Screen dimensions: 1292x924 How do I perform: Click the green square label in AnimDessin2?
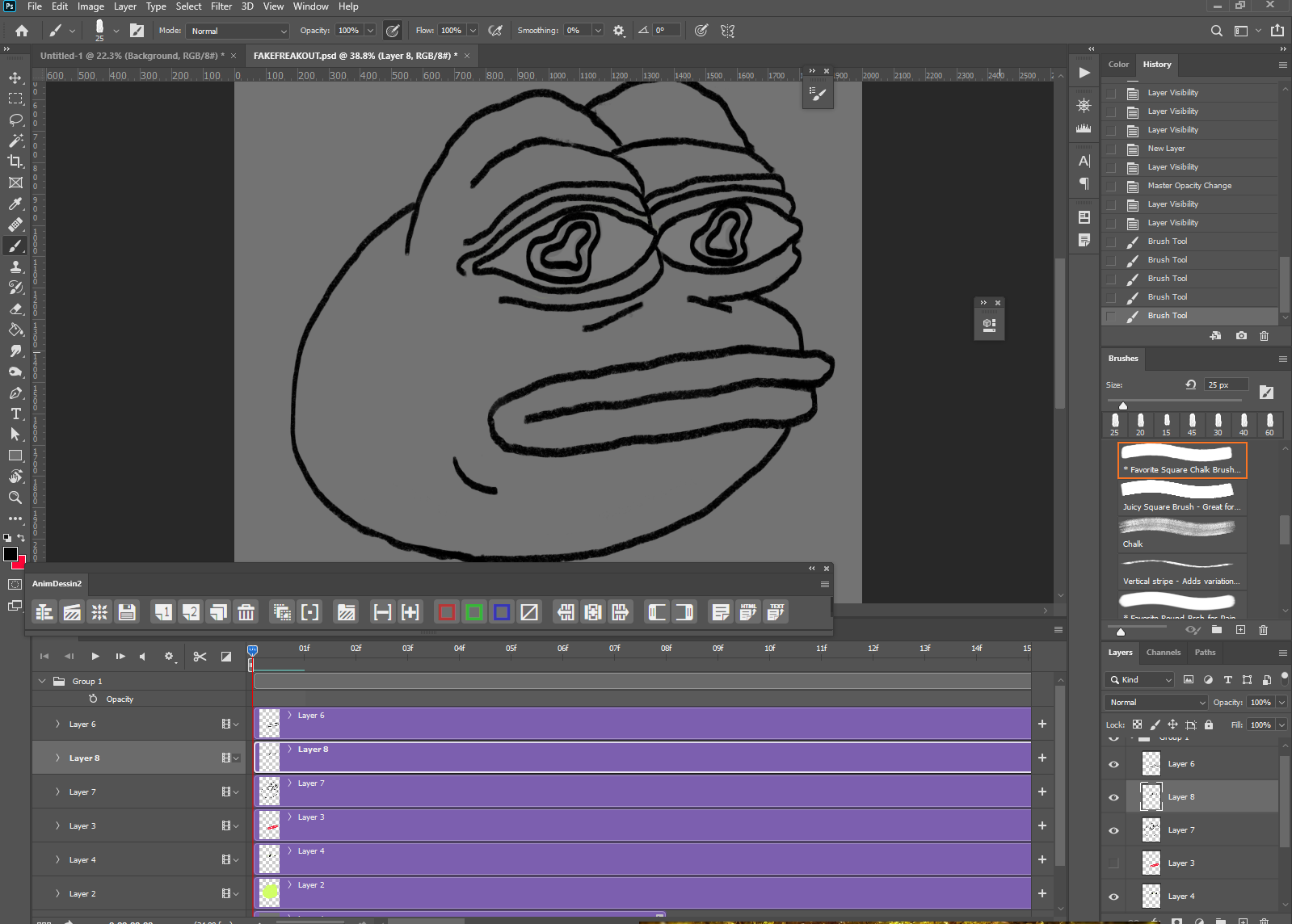tap(474, 612)
